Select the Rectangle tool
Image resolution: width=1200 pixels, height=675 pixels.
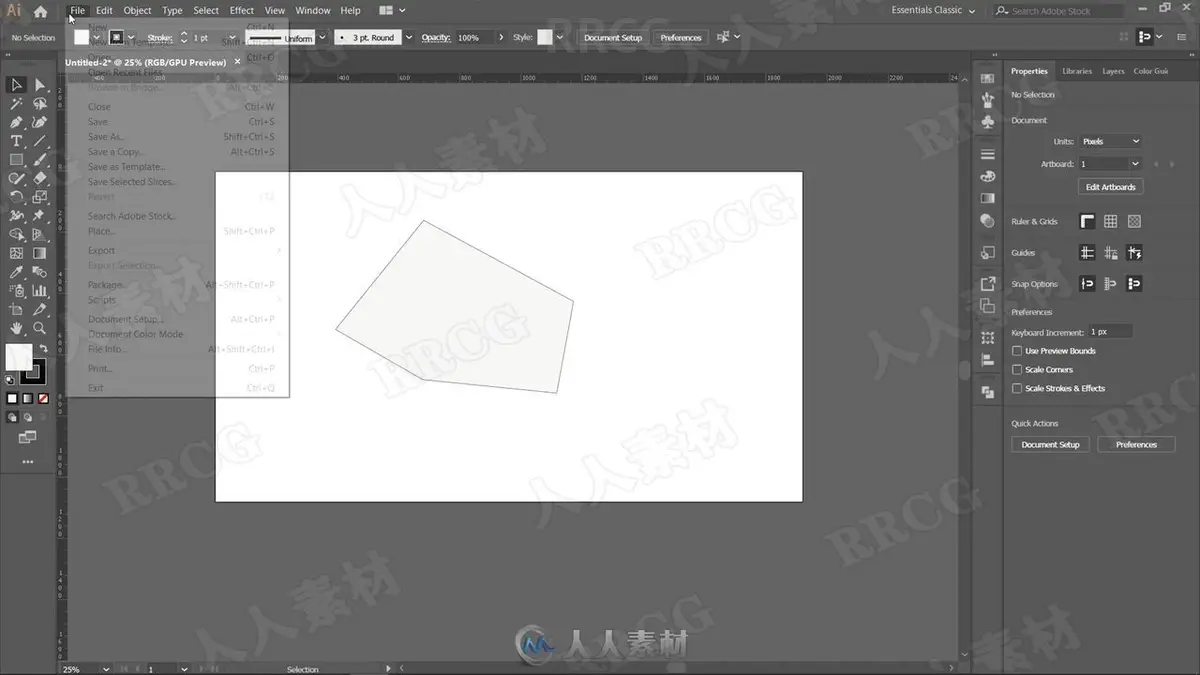(16, 160)
